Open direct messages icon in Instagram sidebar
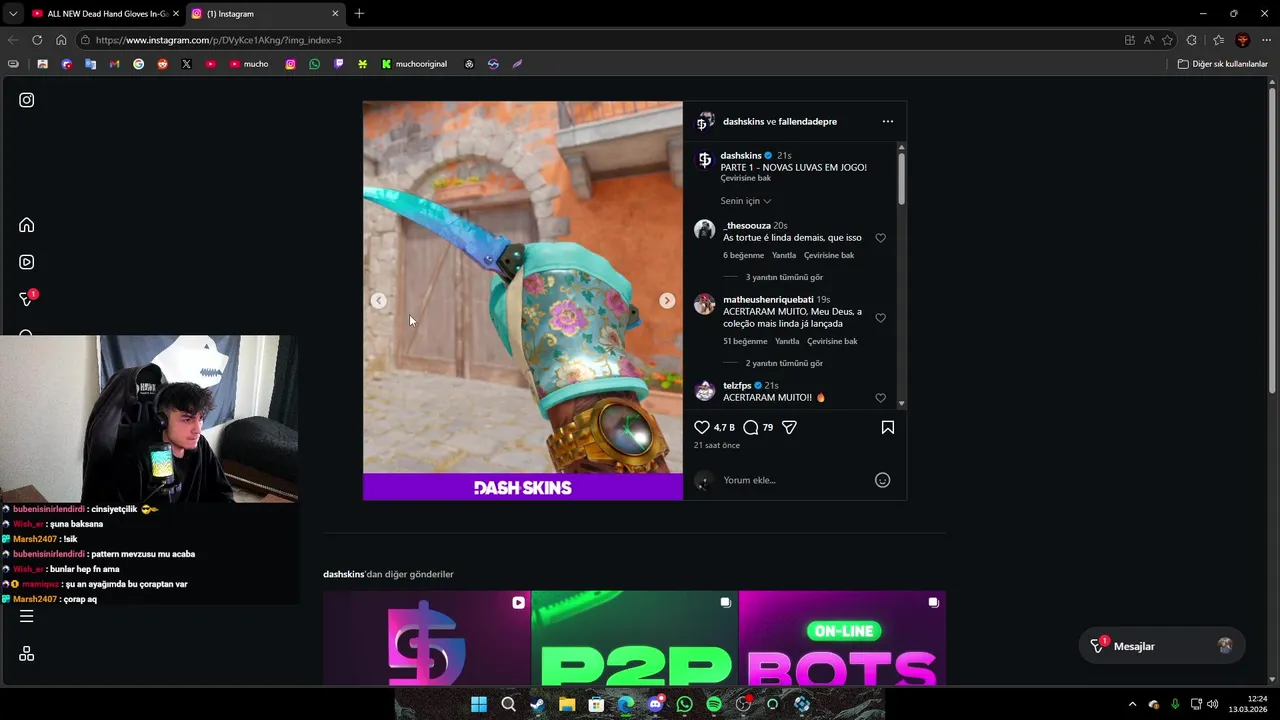Screen dimensions: 1280x720 point(27,299)
